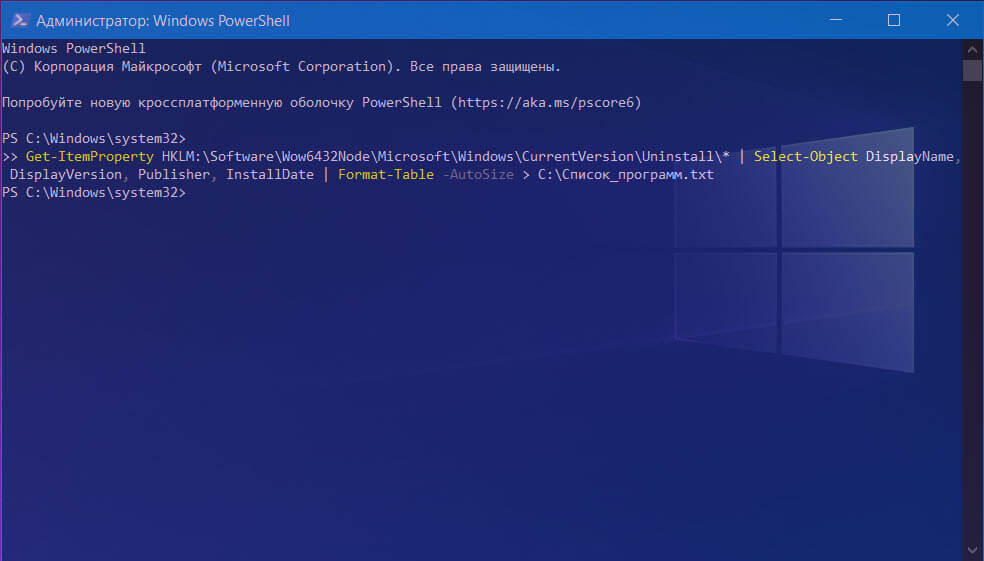Click the 'Publisher' property text
This screenshot has width=984, height=561.
coord(174,174)
